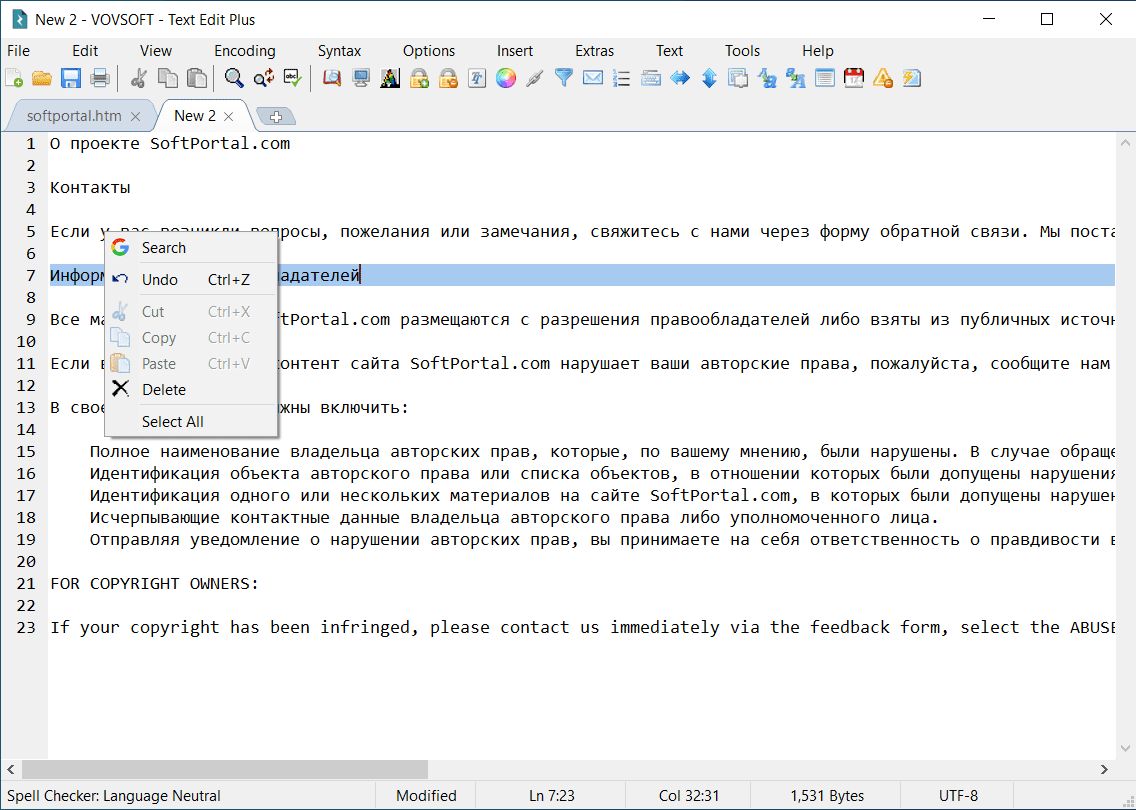1136x810 pixels.
Task: Click the envelope email icon
Action: [593, 78]
